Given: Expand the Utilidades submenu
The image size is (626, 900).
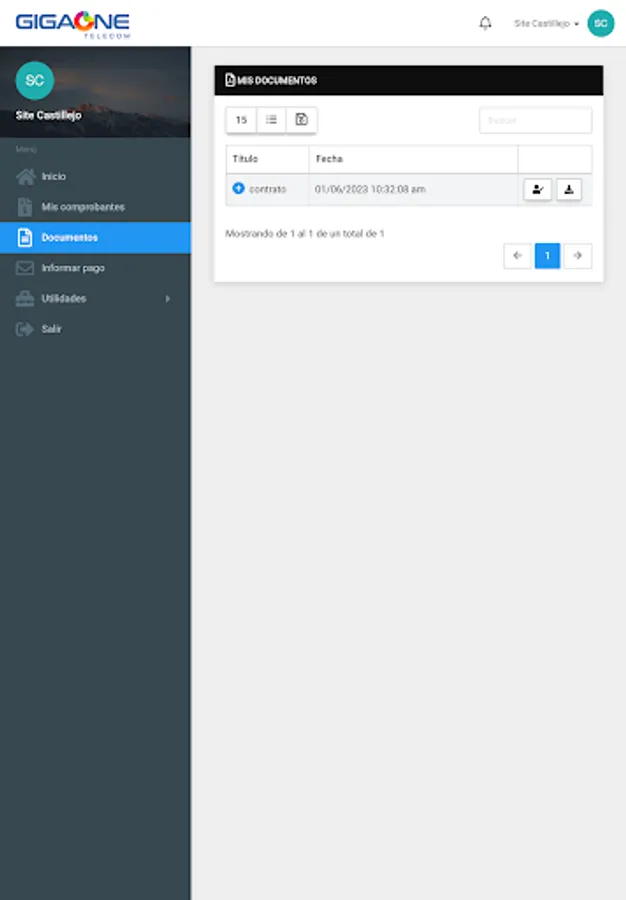Looking at the screenshot, I should pos(95,298).
